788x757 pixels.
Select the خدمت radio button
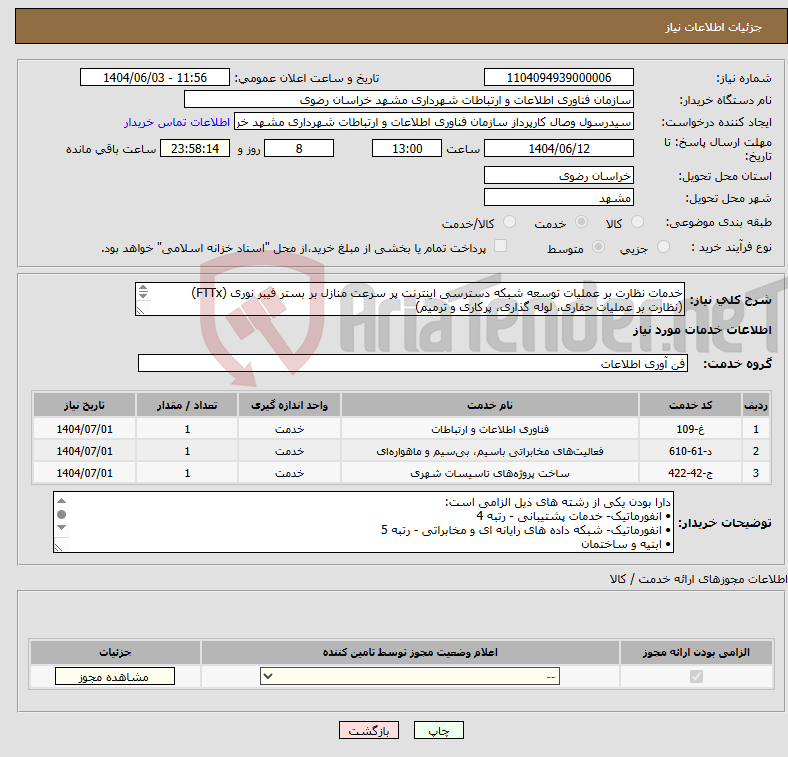click(x=581, y=222)
